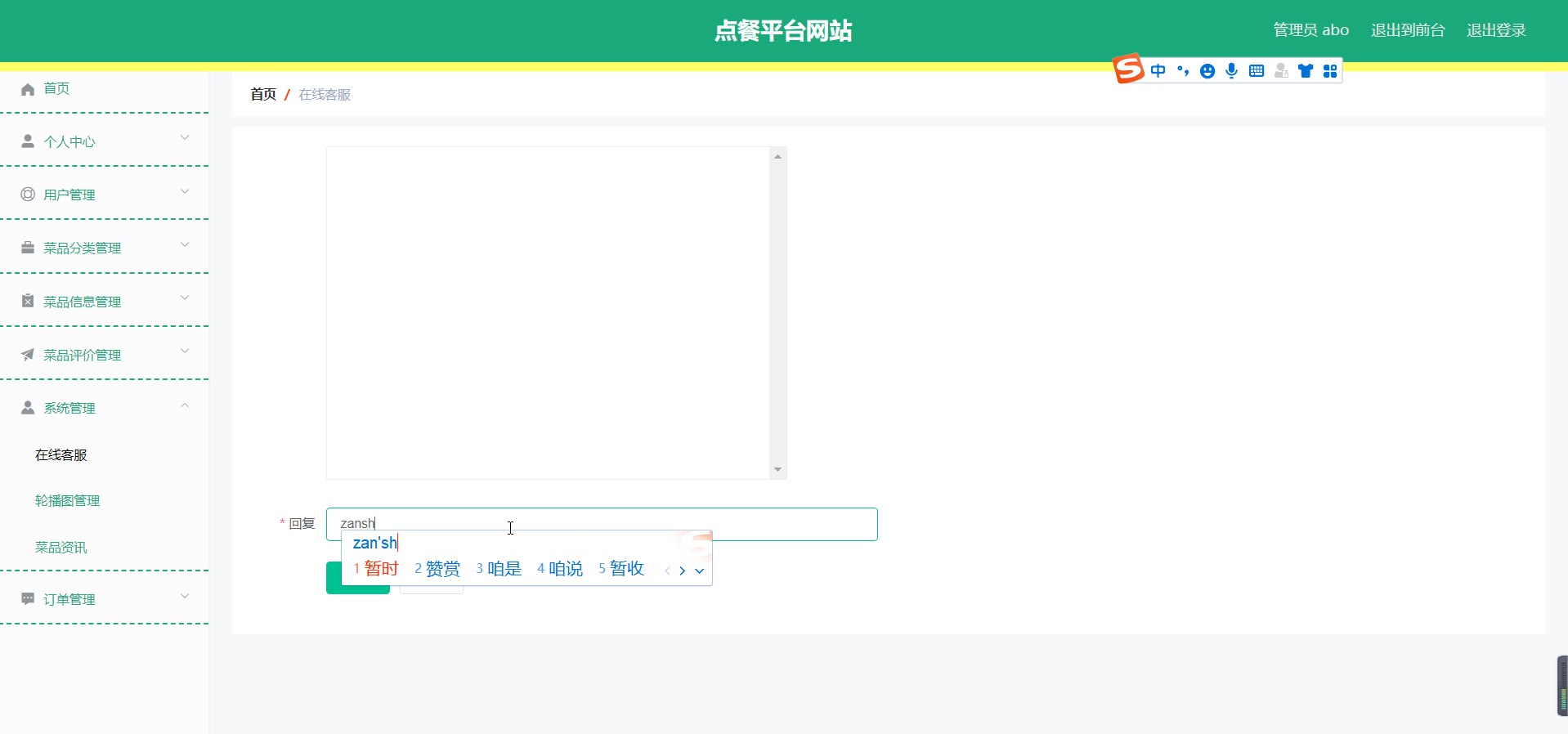The image size is (1568, 734).
Task: Click the clipboard icon for 菜品信息管理
Action: coord(28,301)
